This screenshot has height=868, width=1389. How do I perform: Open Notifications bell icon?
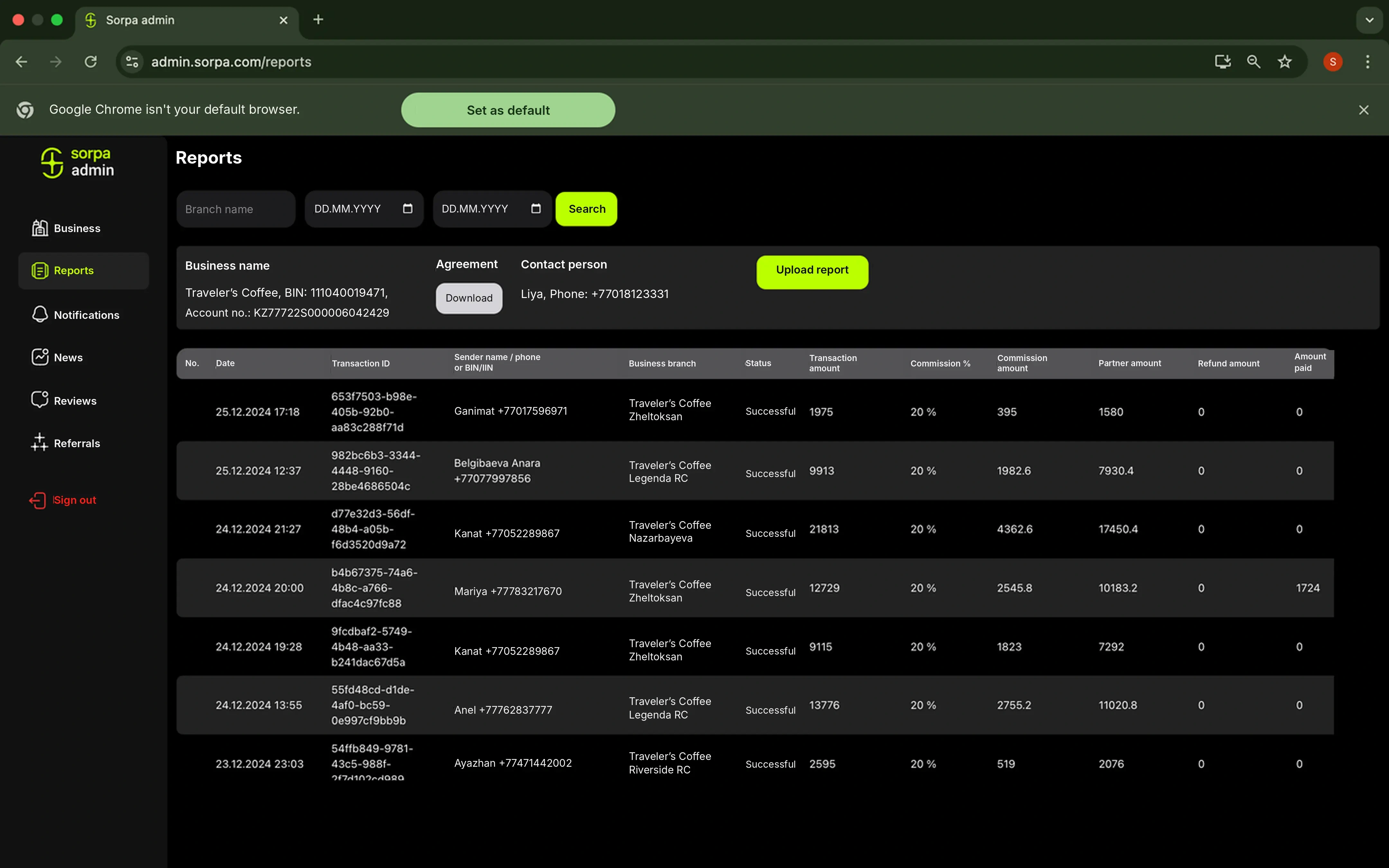[40, 314]
